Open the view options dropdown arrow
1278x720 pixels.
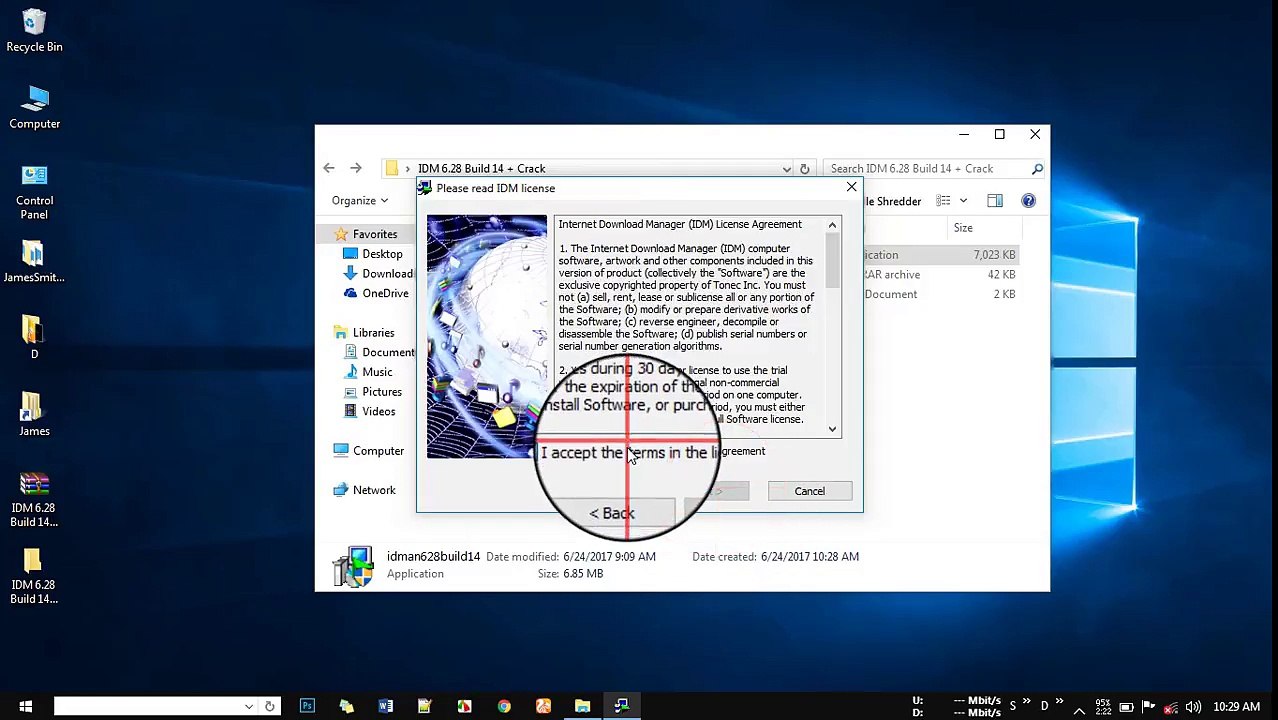[x=963, y=201]
